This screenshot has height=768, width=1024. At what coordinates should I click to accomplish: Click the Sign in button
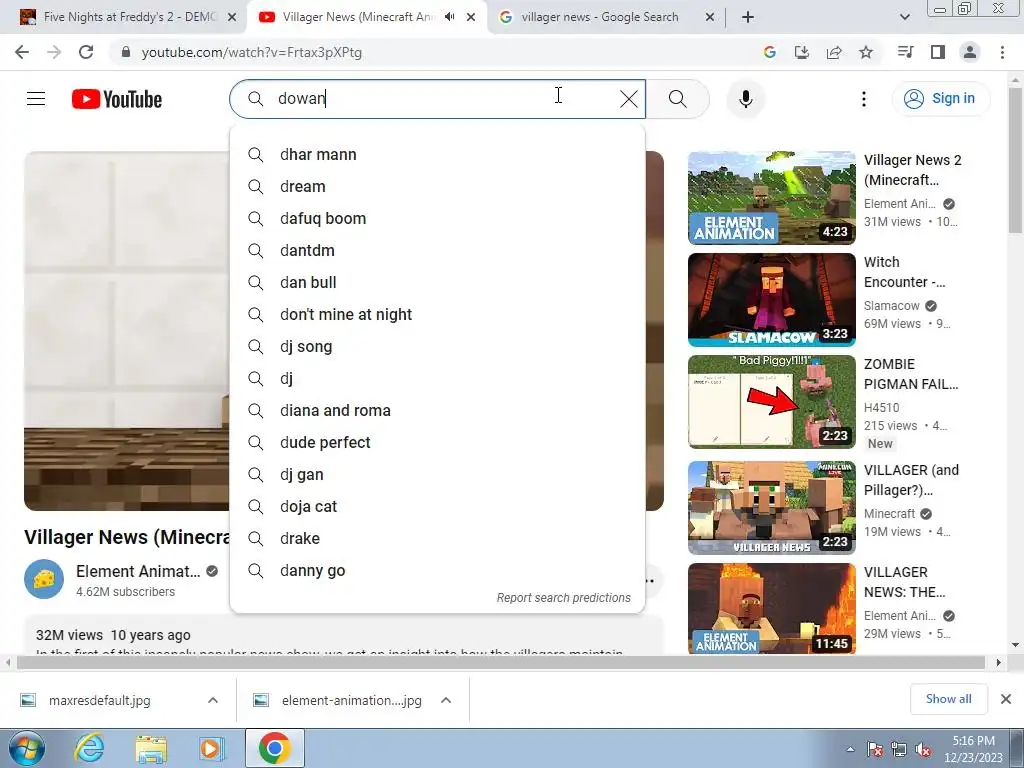coord(941,99)
